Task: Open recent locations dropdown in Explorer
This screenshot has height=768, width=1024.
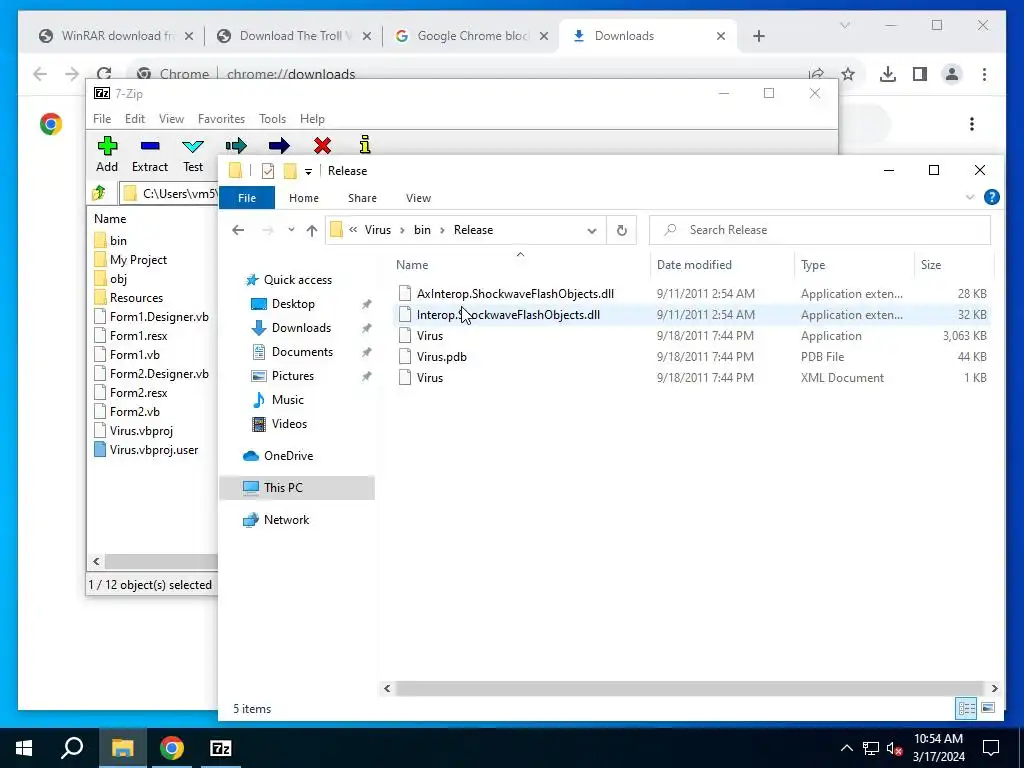Action: 291,230
